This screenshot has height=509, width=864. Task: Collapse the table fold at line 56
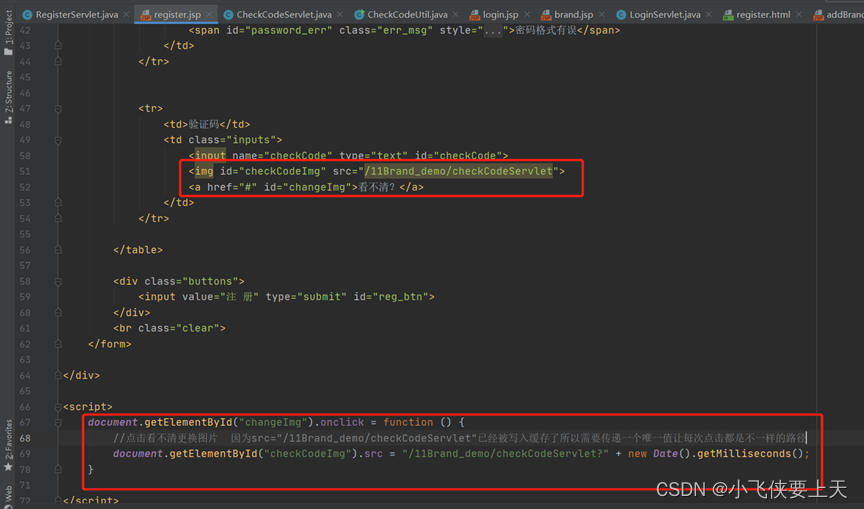tap(58, 250)
